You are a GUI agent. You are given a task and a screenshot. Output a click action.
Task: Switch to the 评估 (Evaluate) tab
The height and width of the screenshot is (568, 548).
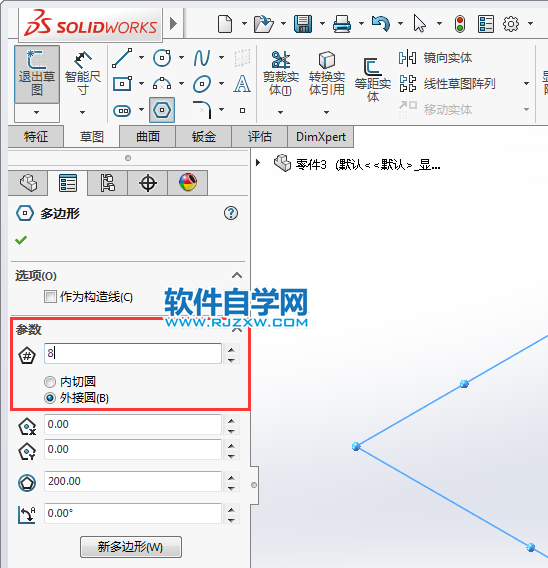(260, 137)
